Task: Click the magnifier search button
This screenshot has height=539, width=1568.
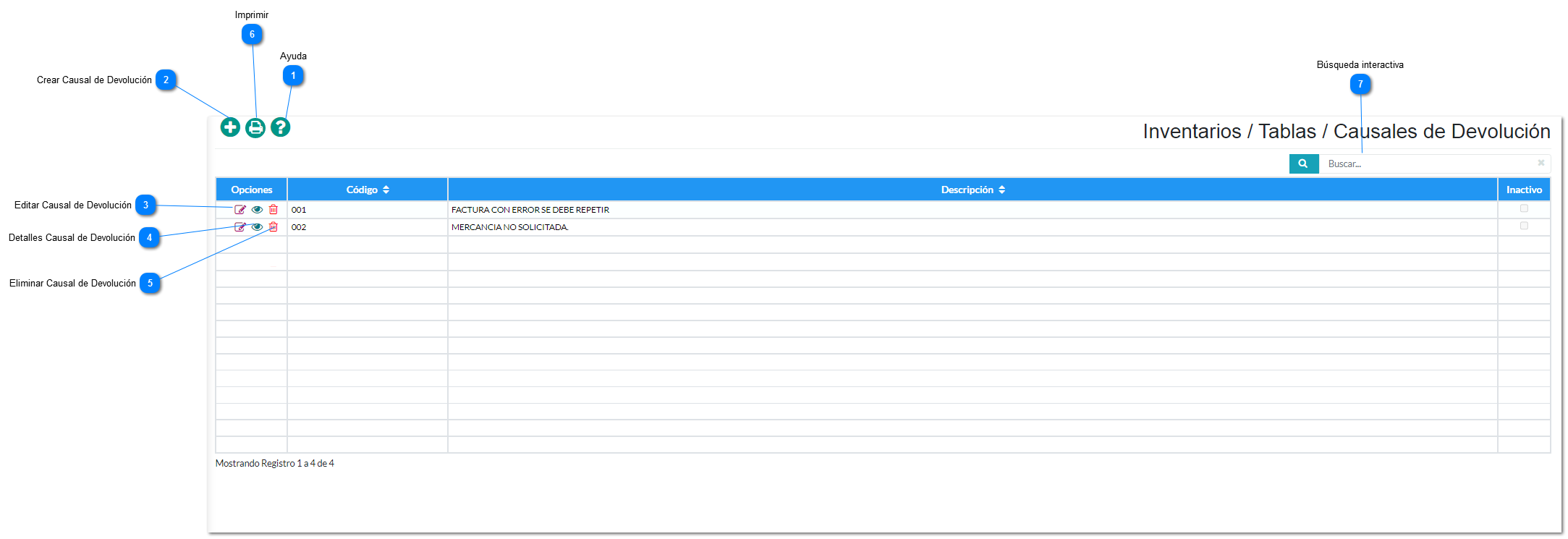Action: coord(1303,164)
